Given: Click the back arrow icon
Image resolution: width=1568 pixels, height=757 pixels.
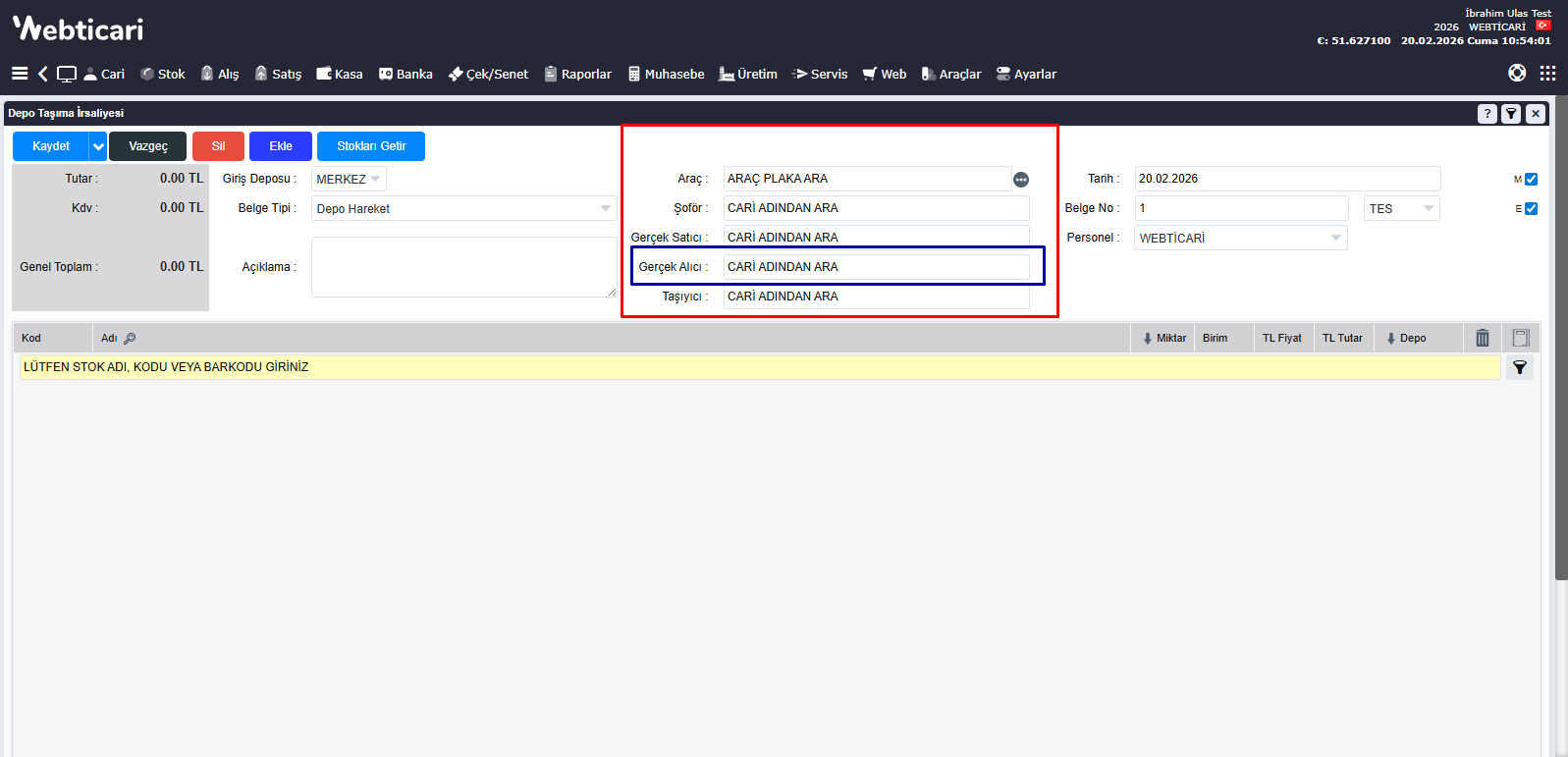Looking at the screenshot, I should [43, 74].
